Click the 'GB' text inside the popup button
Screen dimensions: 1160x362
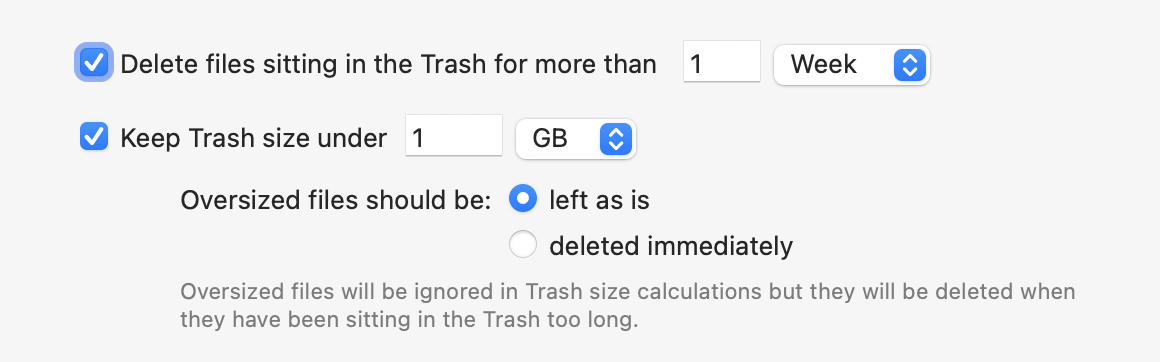point(550,138)
